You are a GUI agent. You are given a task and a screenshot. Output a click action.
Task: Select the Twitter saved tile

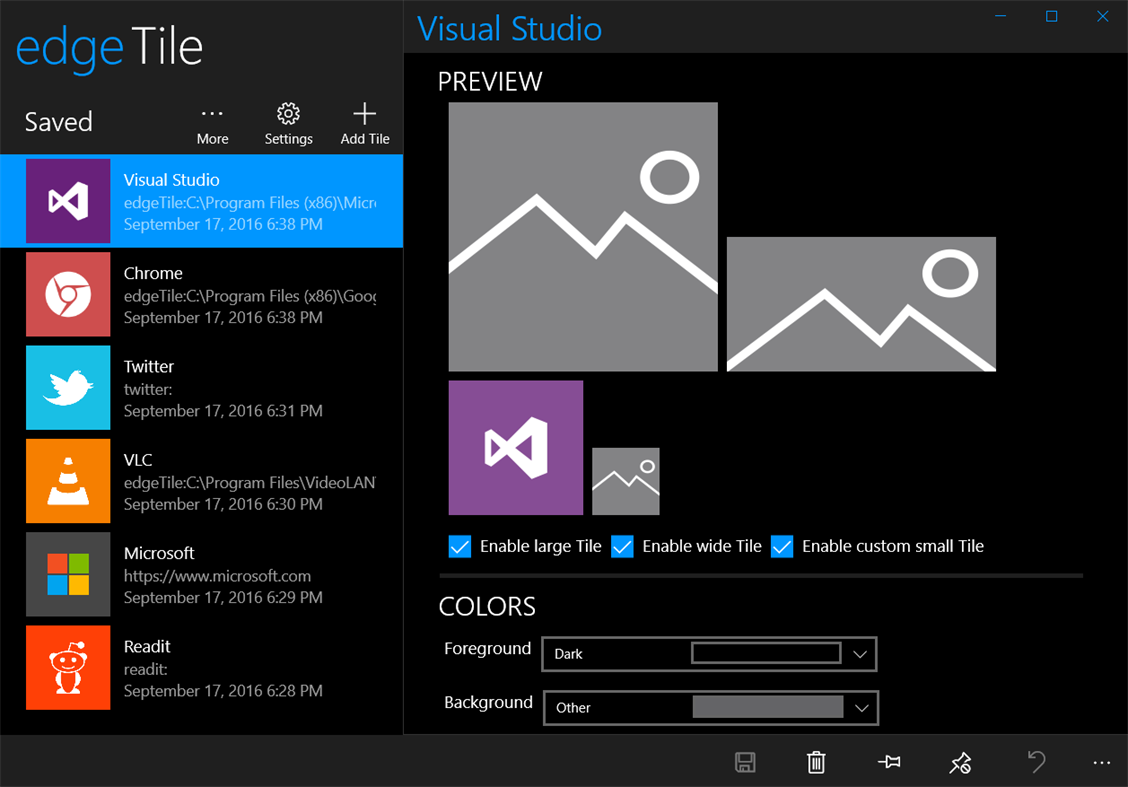200,388
